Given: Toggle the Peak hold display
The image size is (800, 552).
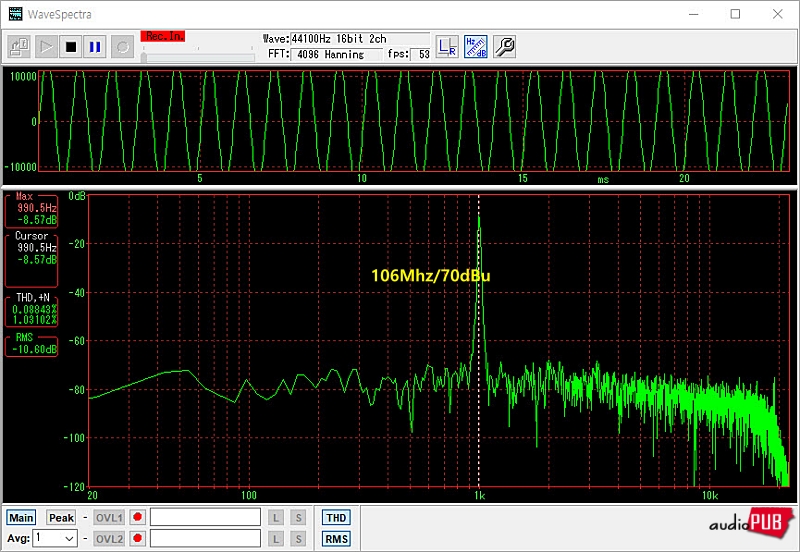Looking at the screenshot, I should 61,518.
